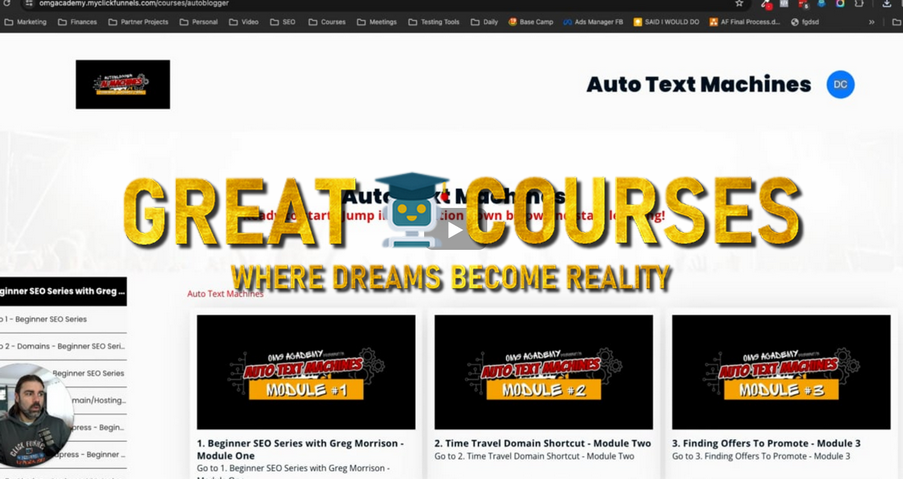
Task: Play the intro video
Action: (454, 231)
